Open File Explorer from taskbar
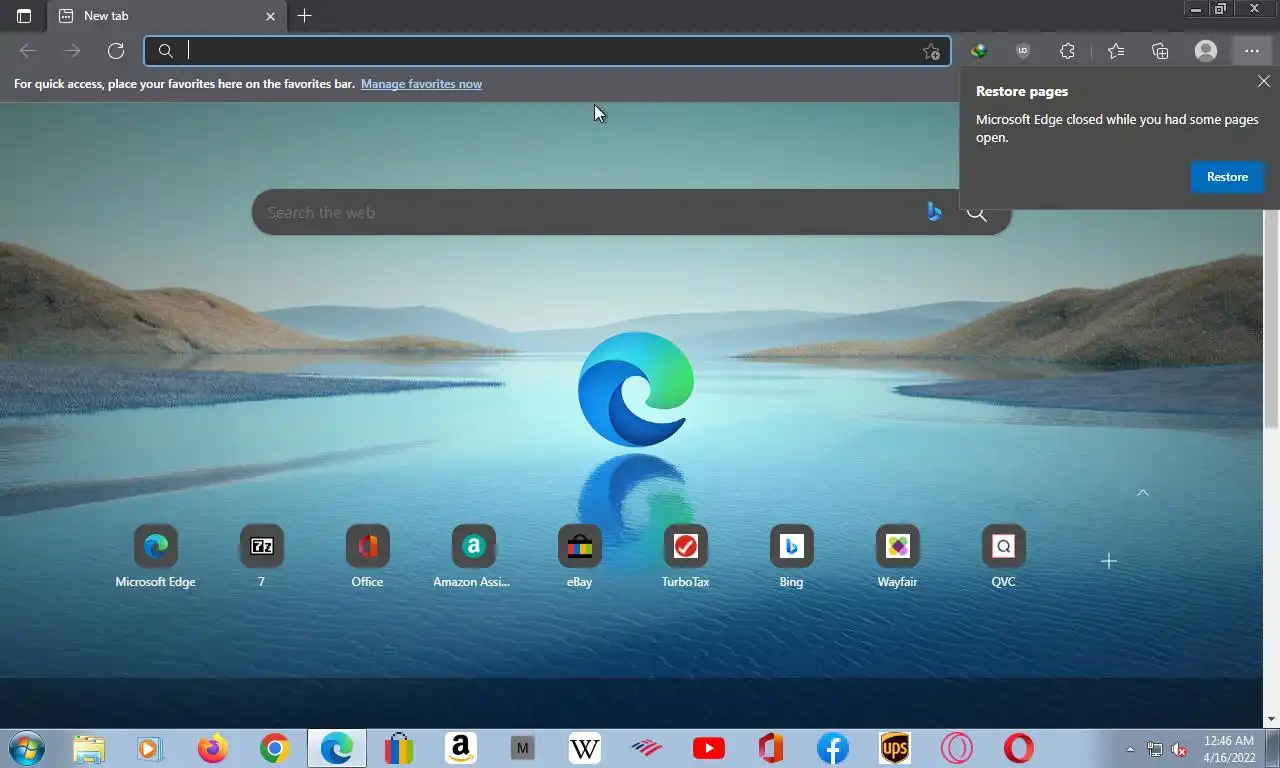The width and height of the screenshot is (1280, 768). coord(89,748)
